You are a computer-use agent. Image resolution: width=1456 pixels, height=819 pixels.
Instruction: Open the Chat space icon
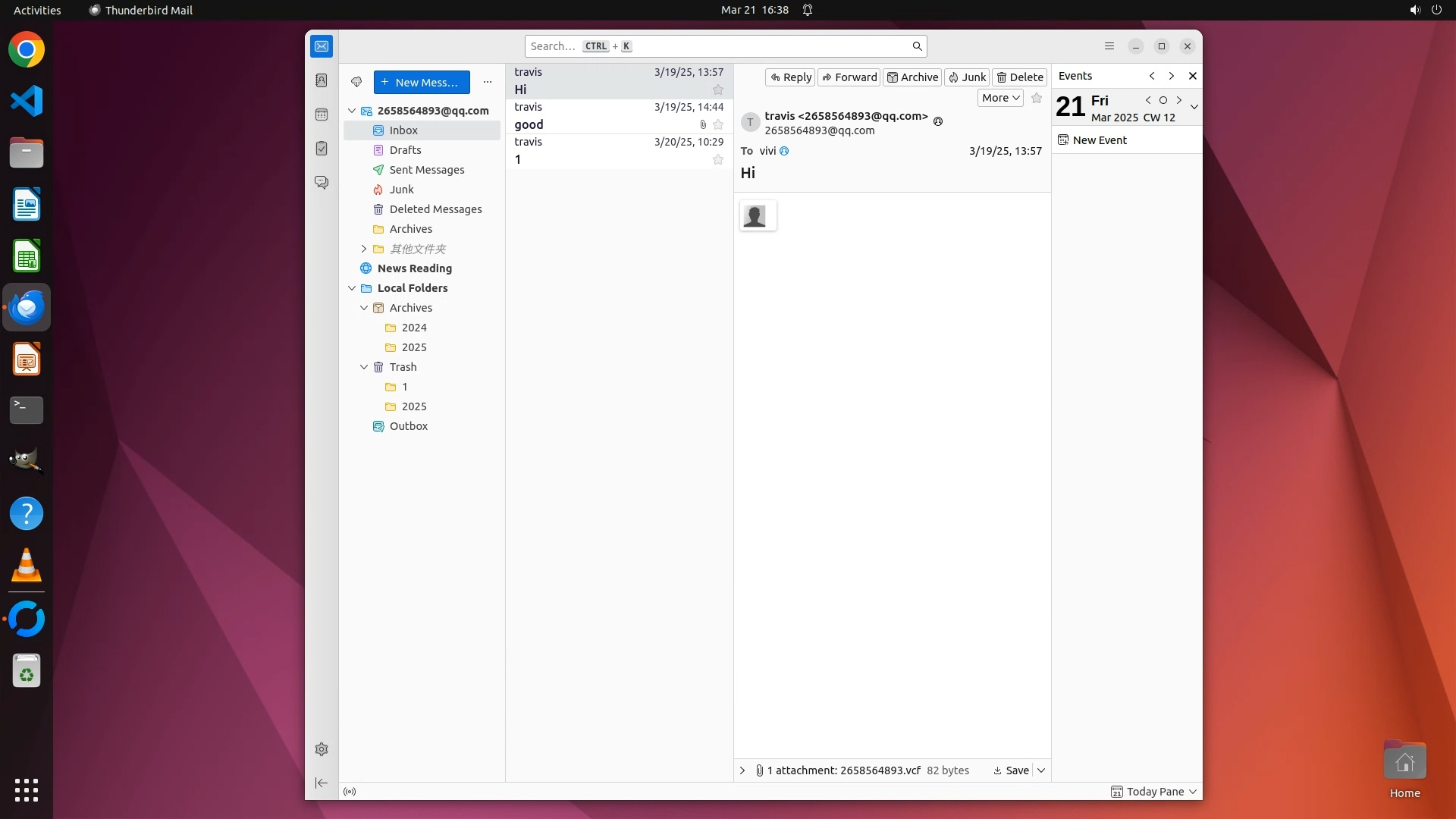[x=322, y=183]
